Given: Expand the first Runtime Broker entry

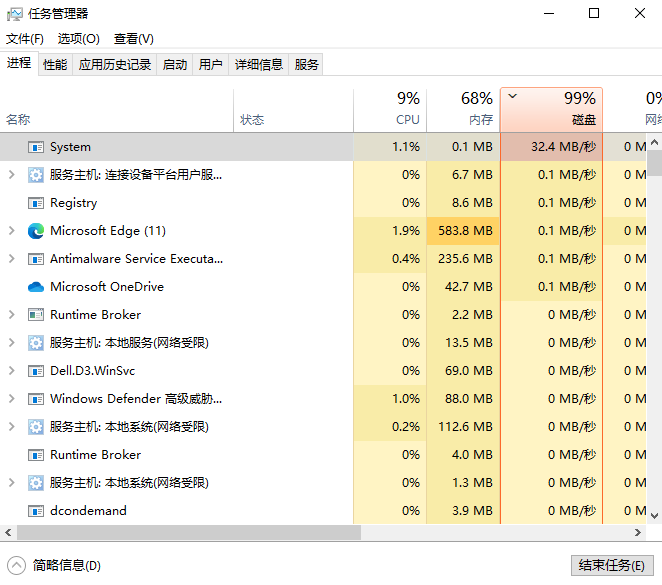Looking at the screenshot, I should coord(11,315).
